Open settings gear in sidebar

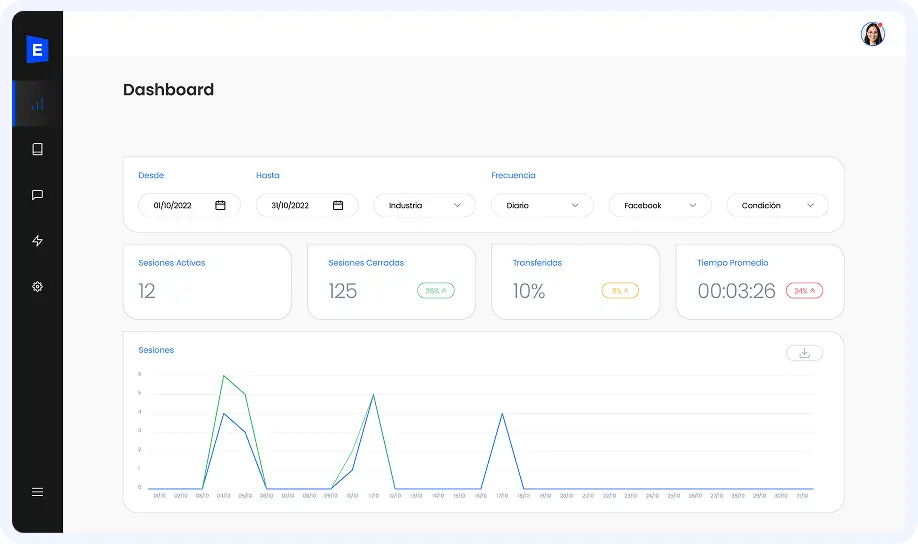point(37,287)
